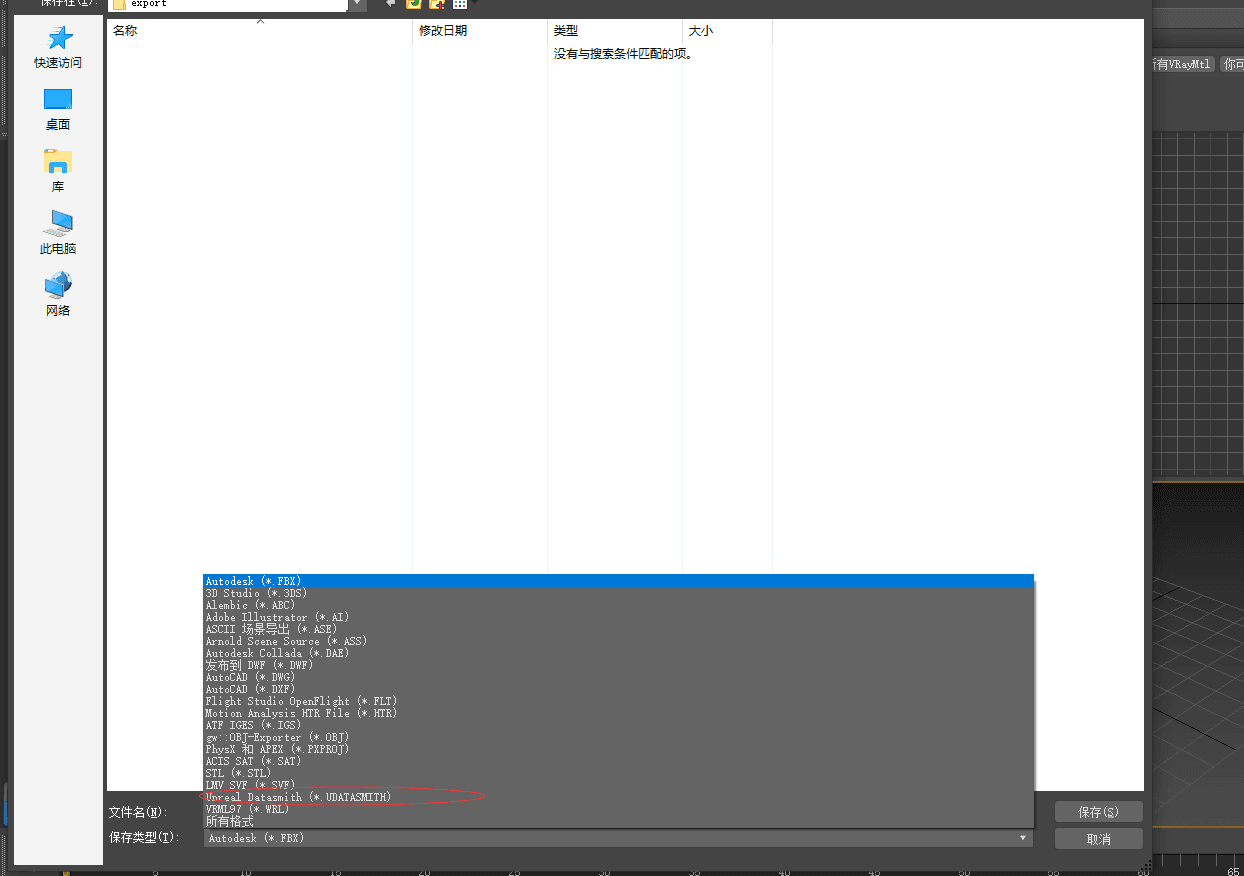
Task: Expand the 保存类型 file type combo box
Action: pos(618,838)
